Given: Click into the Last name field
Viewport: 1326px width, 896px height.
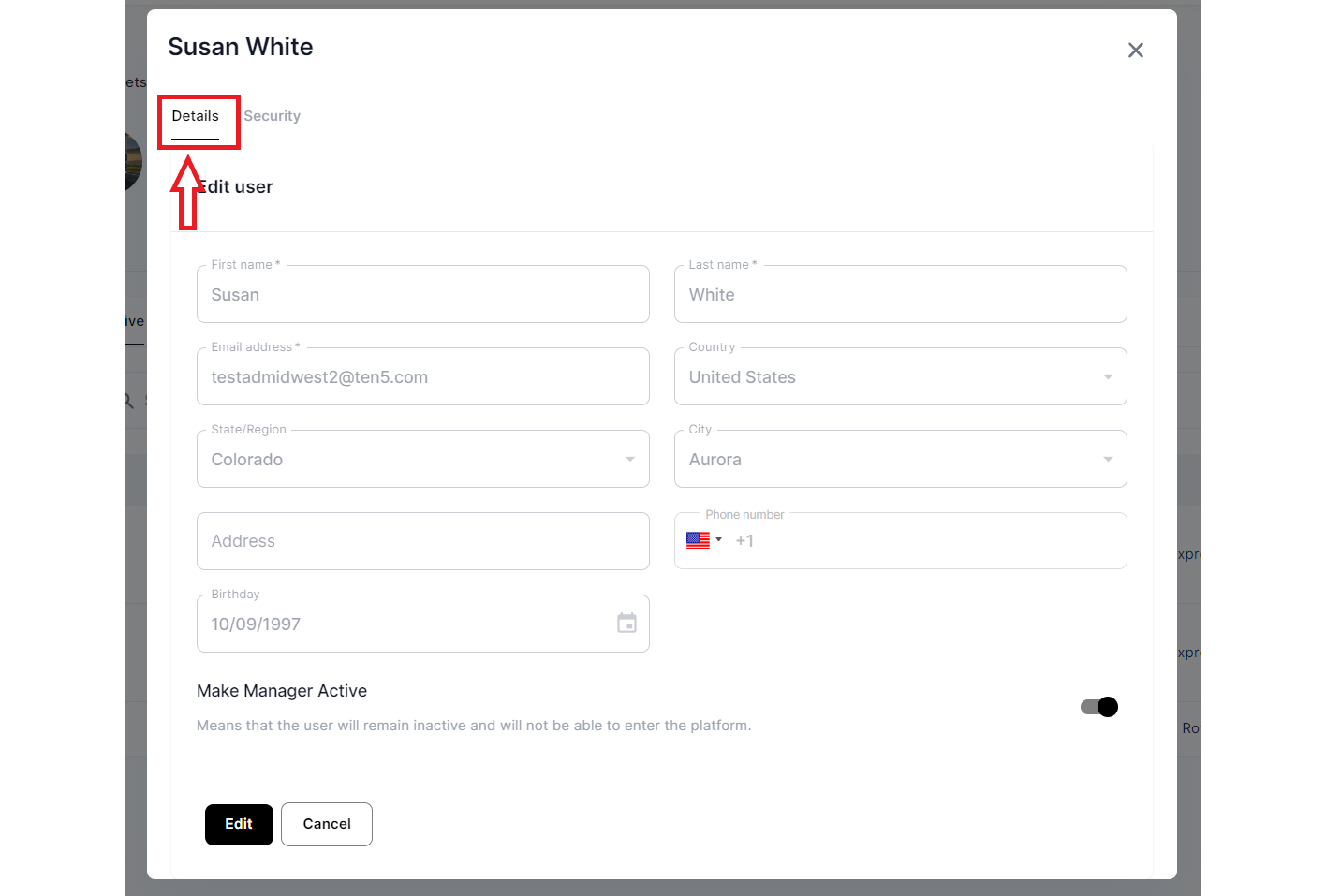Looking at the screenshot, I should 899,295.
